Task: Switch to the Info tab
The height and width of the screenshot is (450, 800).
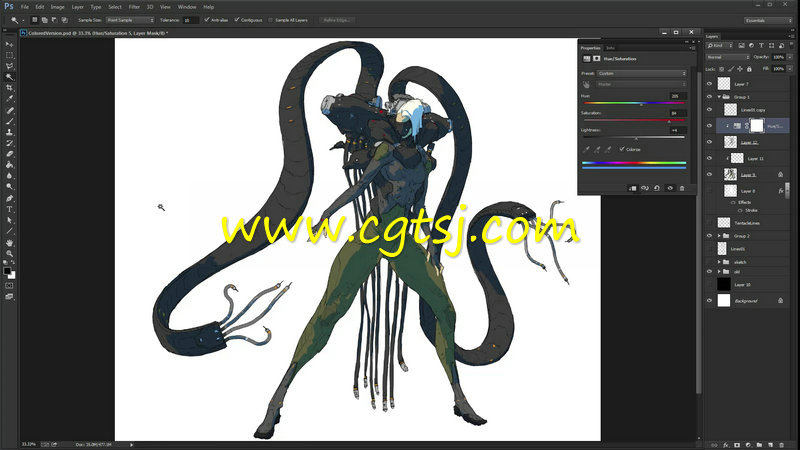Action: click(610, 48)
